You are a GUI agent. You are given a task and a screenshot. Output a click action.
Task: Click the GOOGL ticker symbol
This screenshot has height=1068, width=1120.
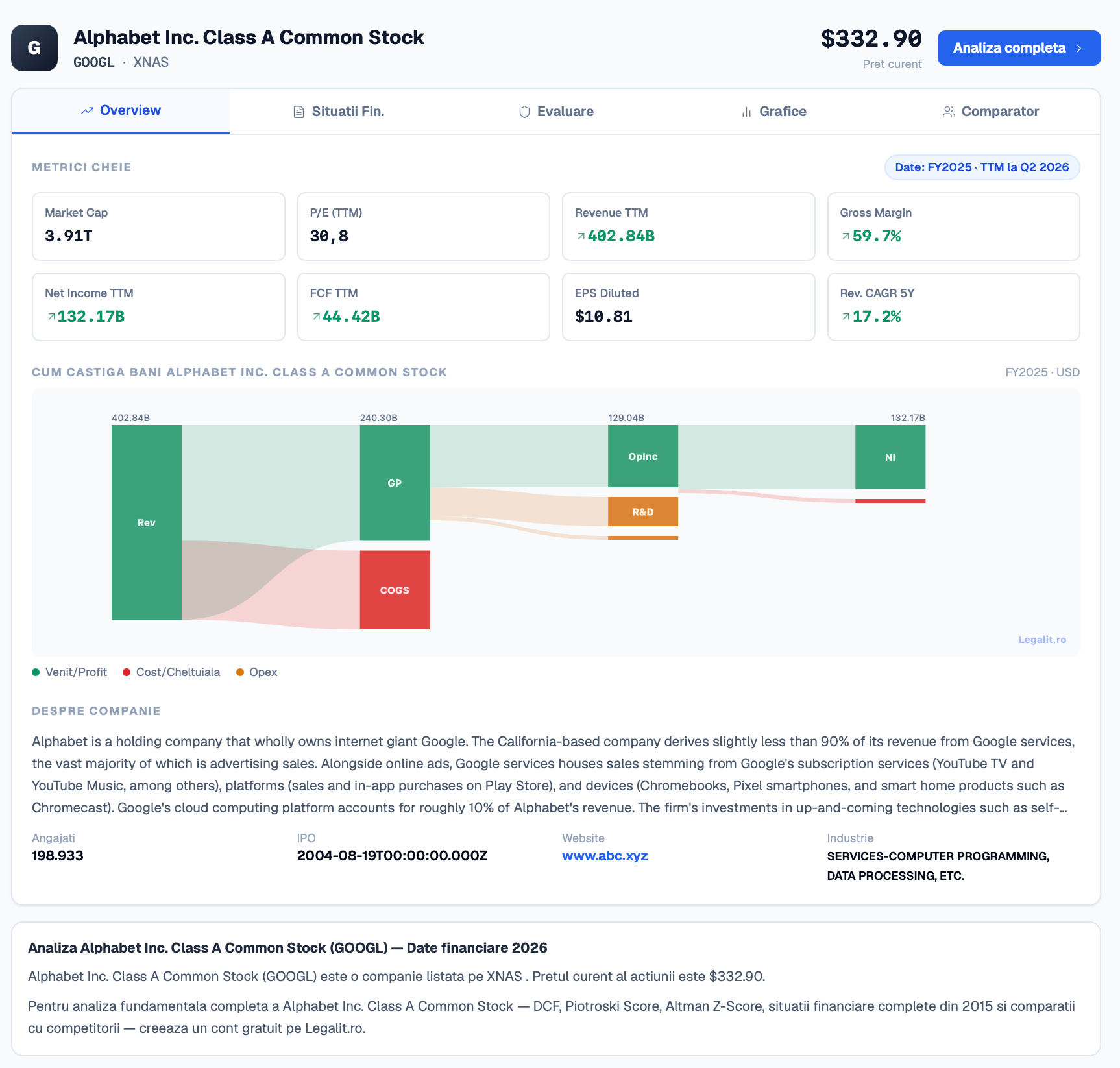(x=94, y=62)
